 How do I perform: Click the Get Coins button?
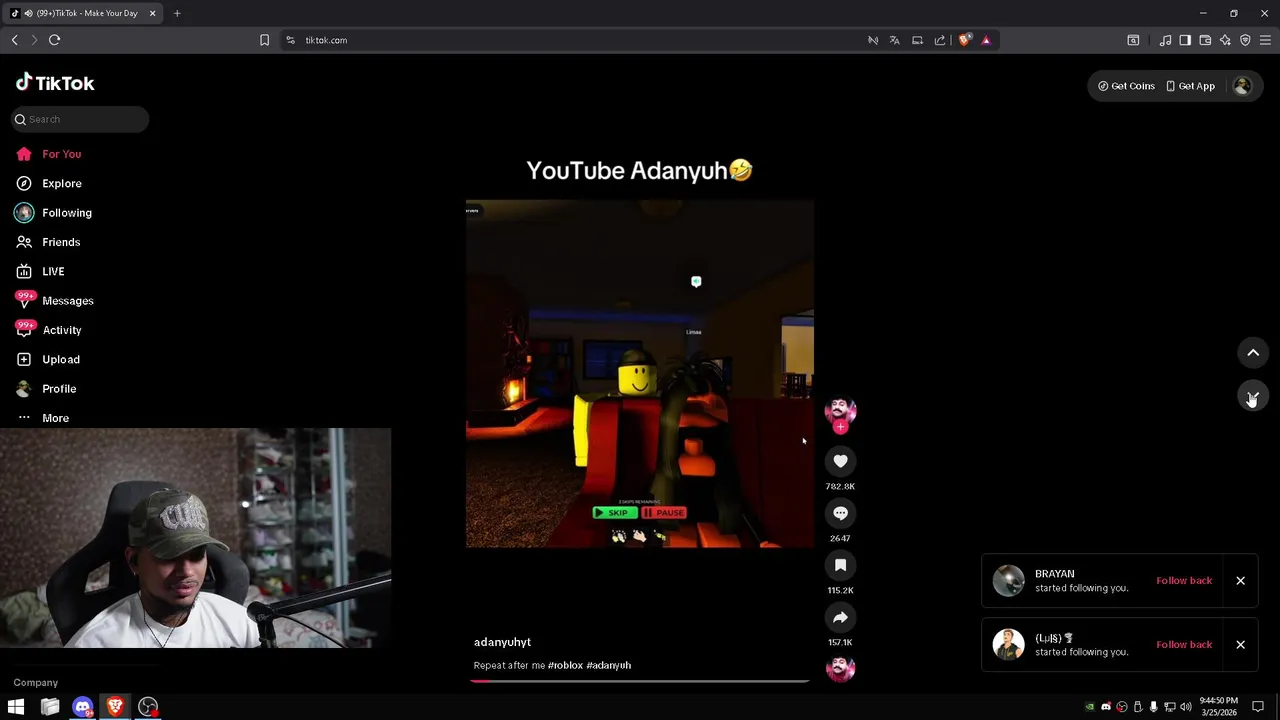tap(1126, 86)
